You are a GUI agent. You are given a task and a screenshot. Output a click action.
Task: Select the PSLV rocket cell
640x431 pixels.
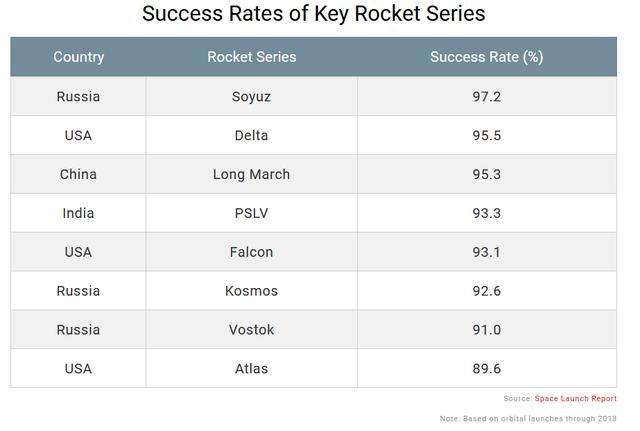251,213
